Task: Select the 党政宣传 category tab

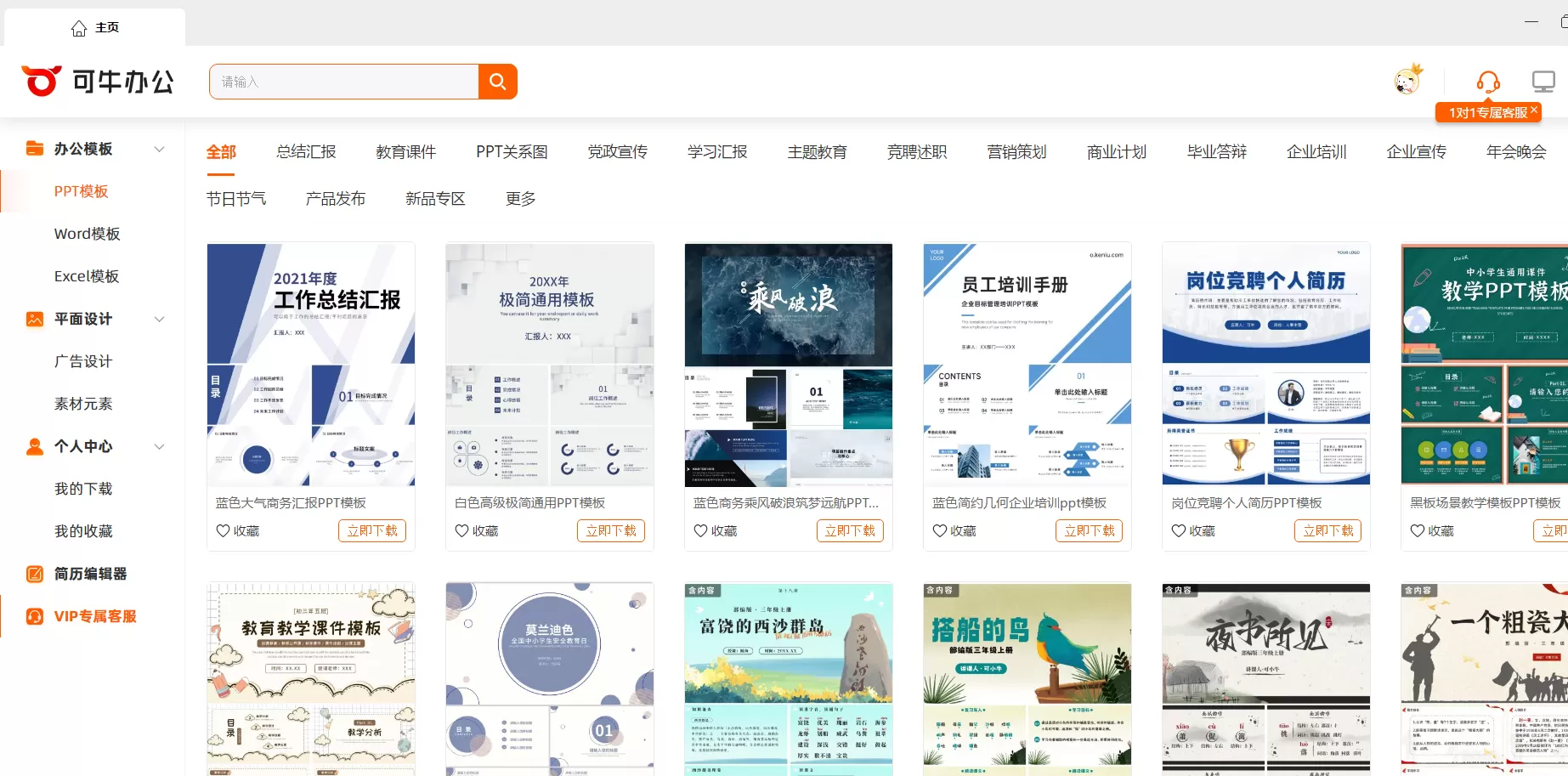Action: pyautogui.click(x=618, y=151)
